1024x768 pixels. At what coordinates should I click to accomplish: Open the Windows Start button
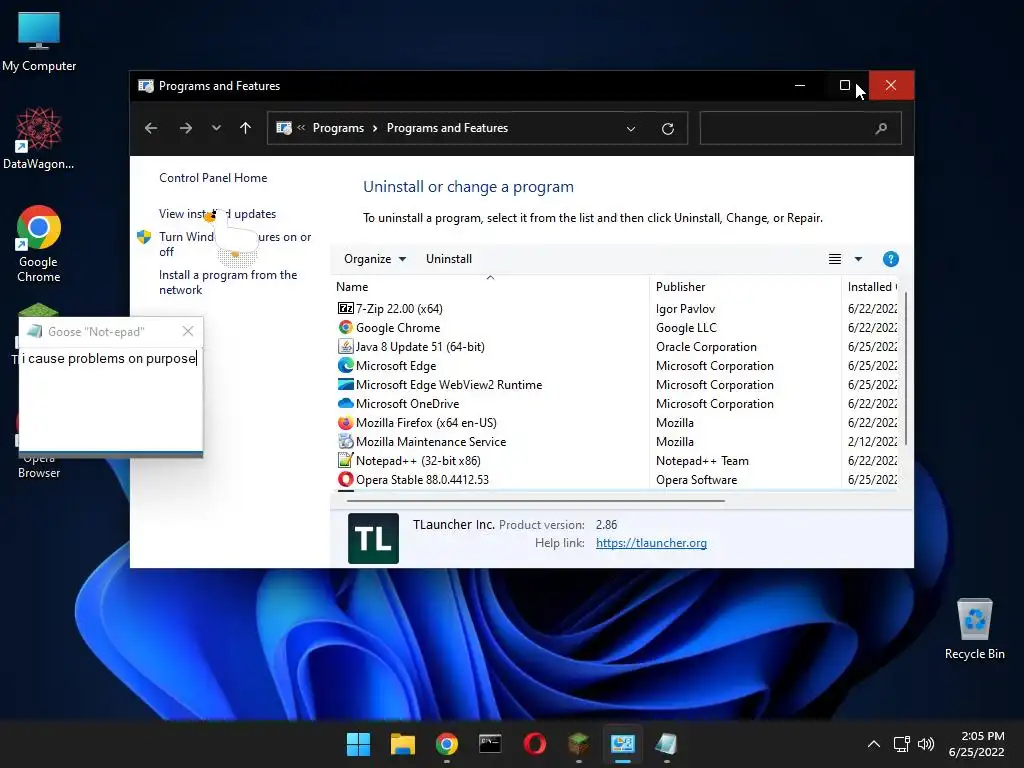coord(358,744)
